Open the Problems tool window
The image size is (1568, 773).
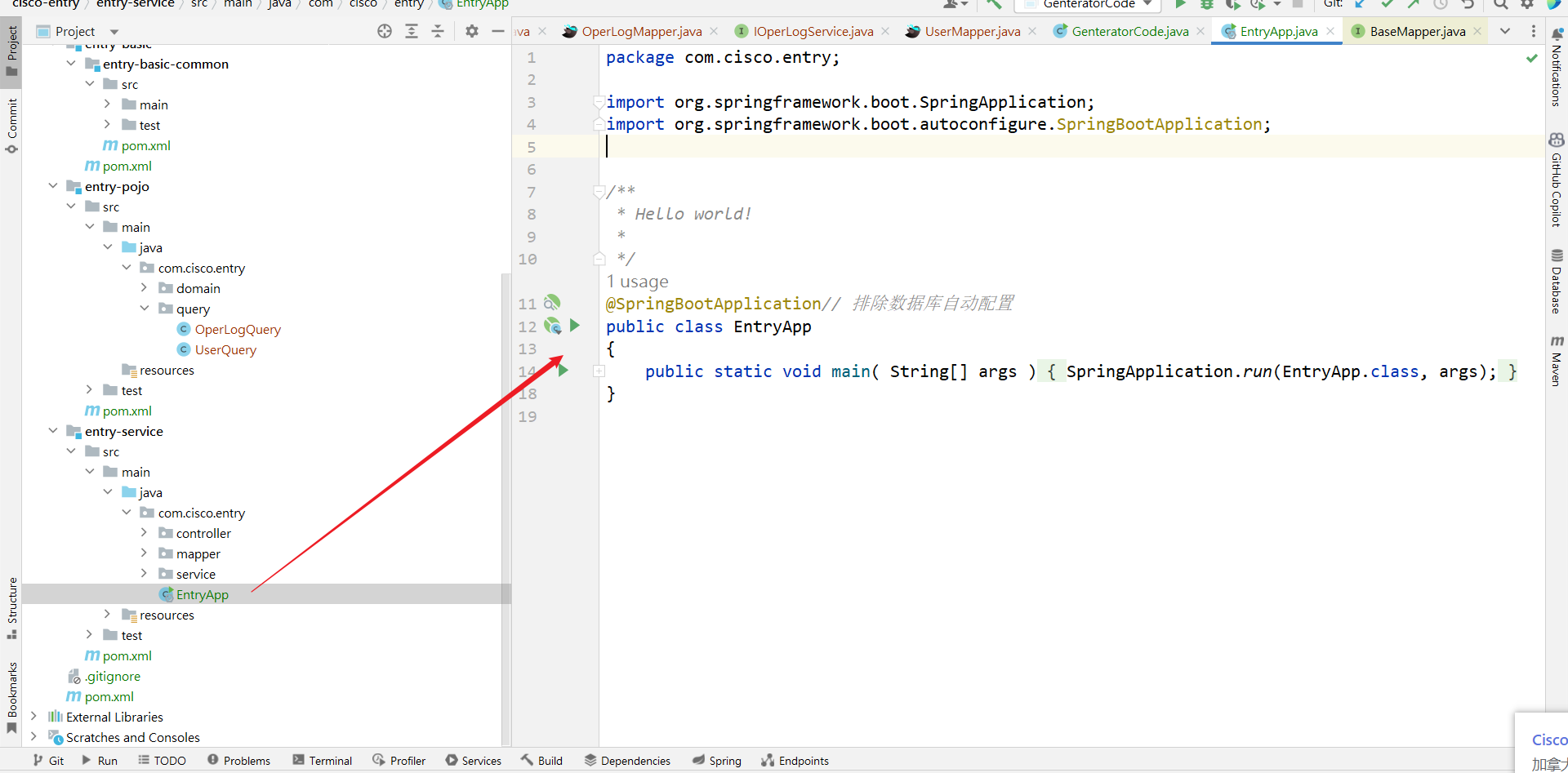point(238,760)
